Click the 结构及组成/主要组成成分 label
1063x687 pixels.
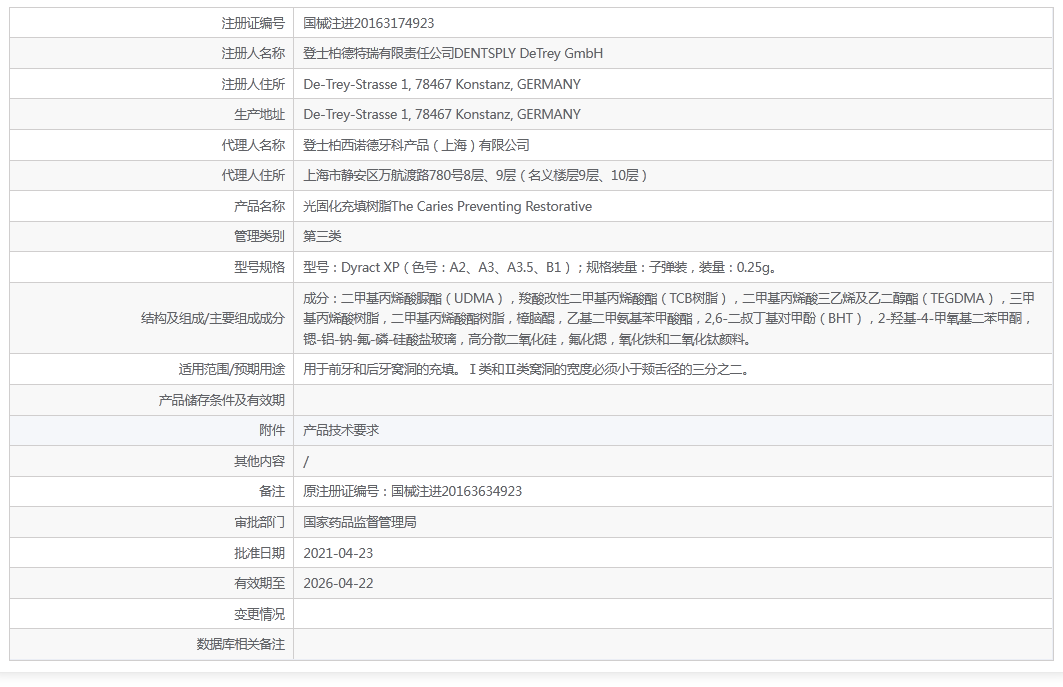tap(213, 319)
